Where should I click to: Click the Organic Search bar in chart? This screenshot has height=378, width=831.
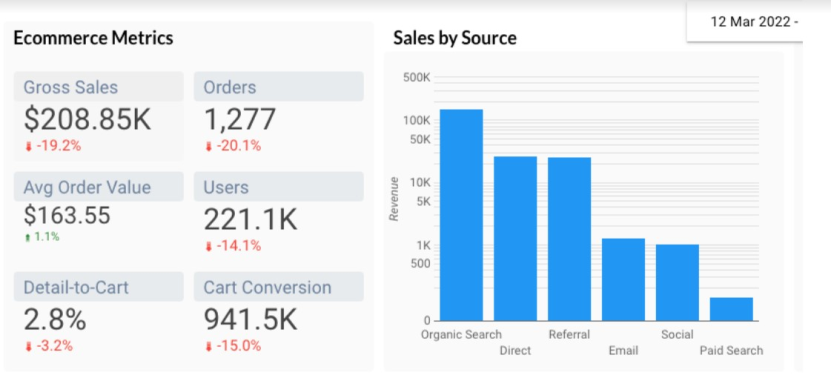(461, 215)
